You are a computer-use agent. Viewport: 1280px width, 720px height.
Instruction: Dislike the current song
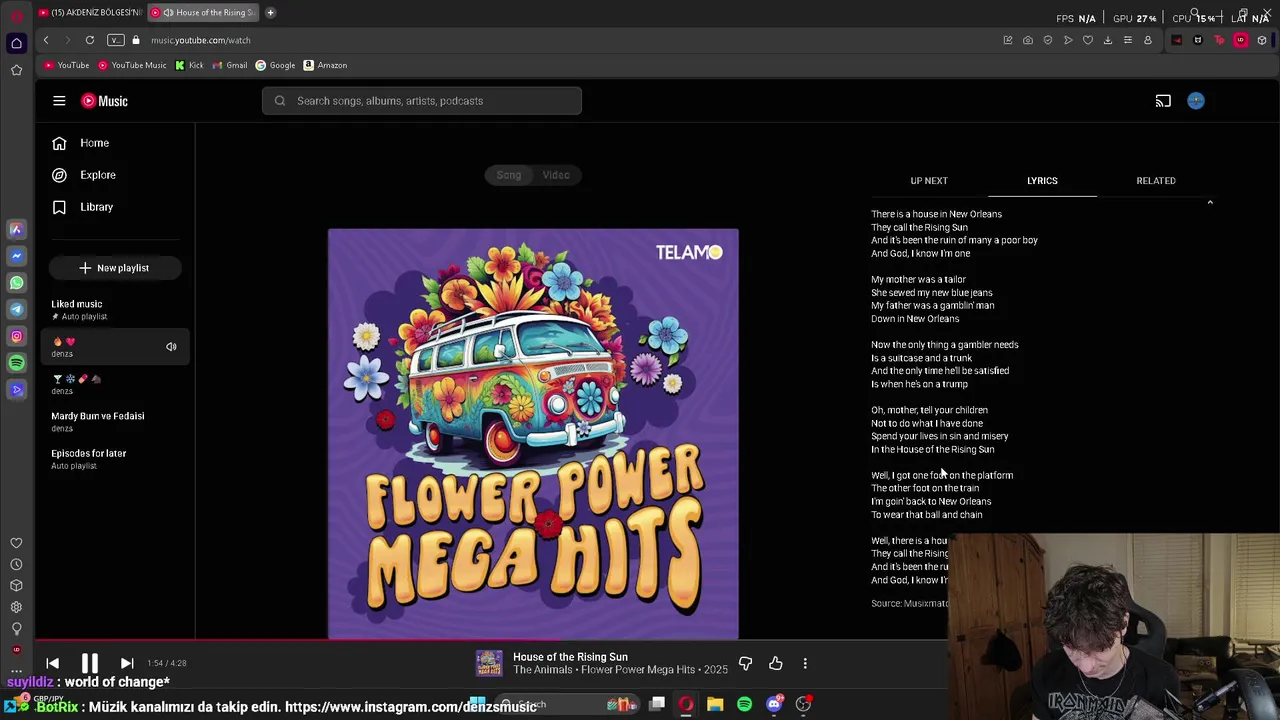pyautogui.click(x=745, y=663)
